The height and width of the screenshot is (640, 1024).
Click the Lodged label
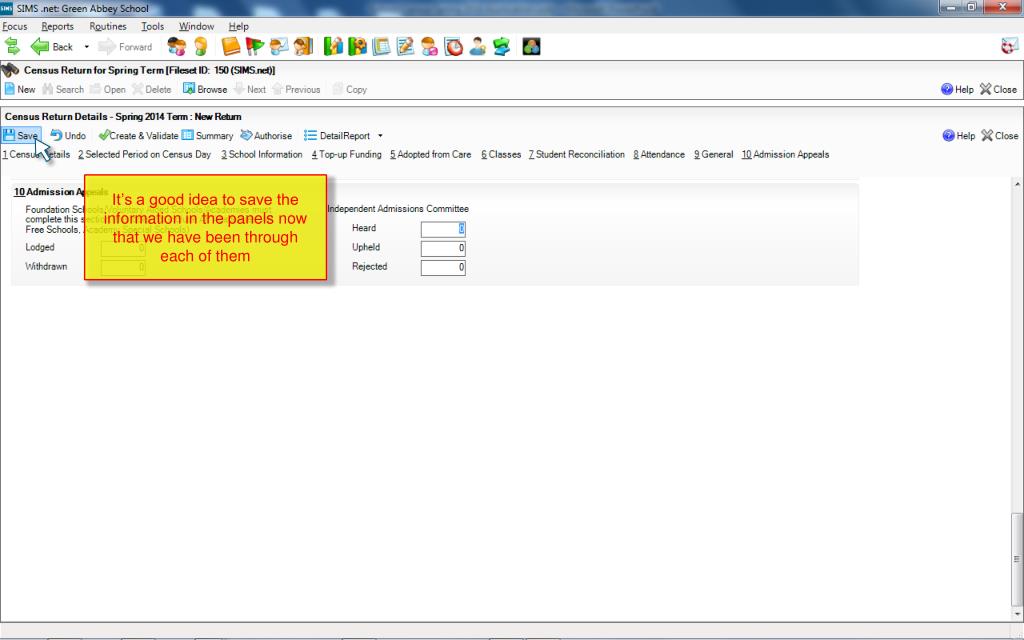40,248
